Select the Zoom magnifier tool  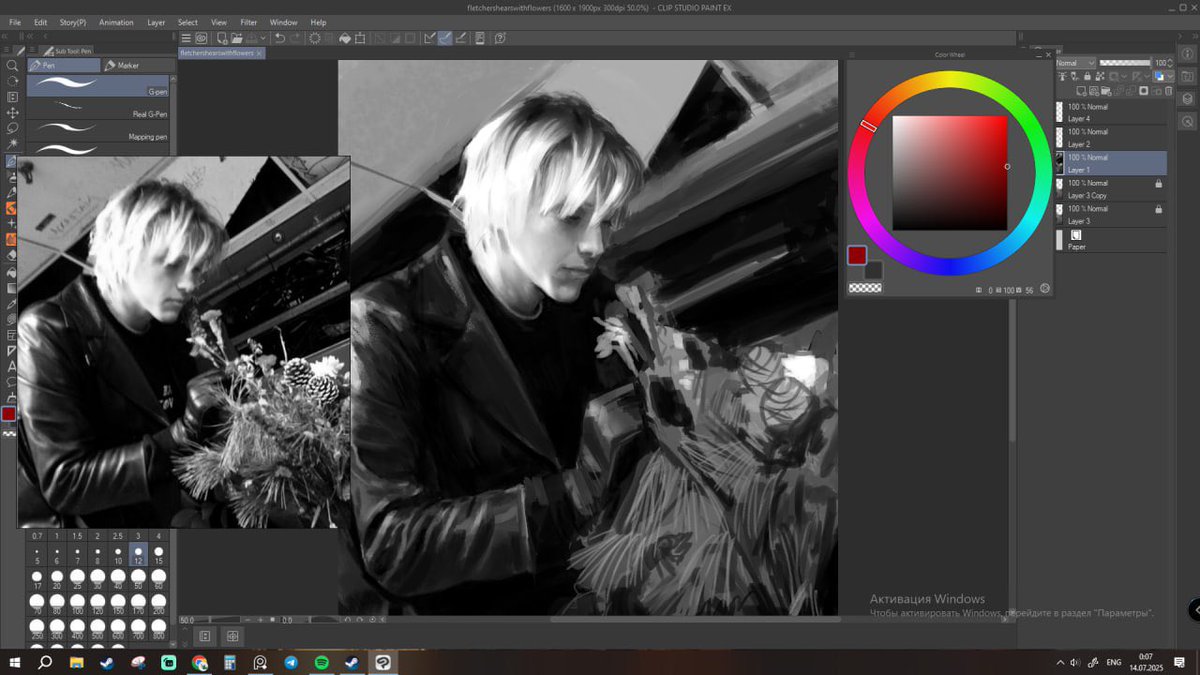[x=12, y=65]
